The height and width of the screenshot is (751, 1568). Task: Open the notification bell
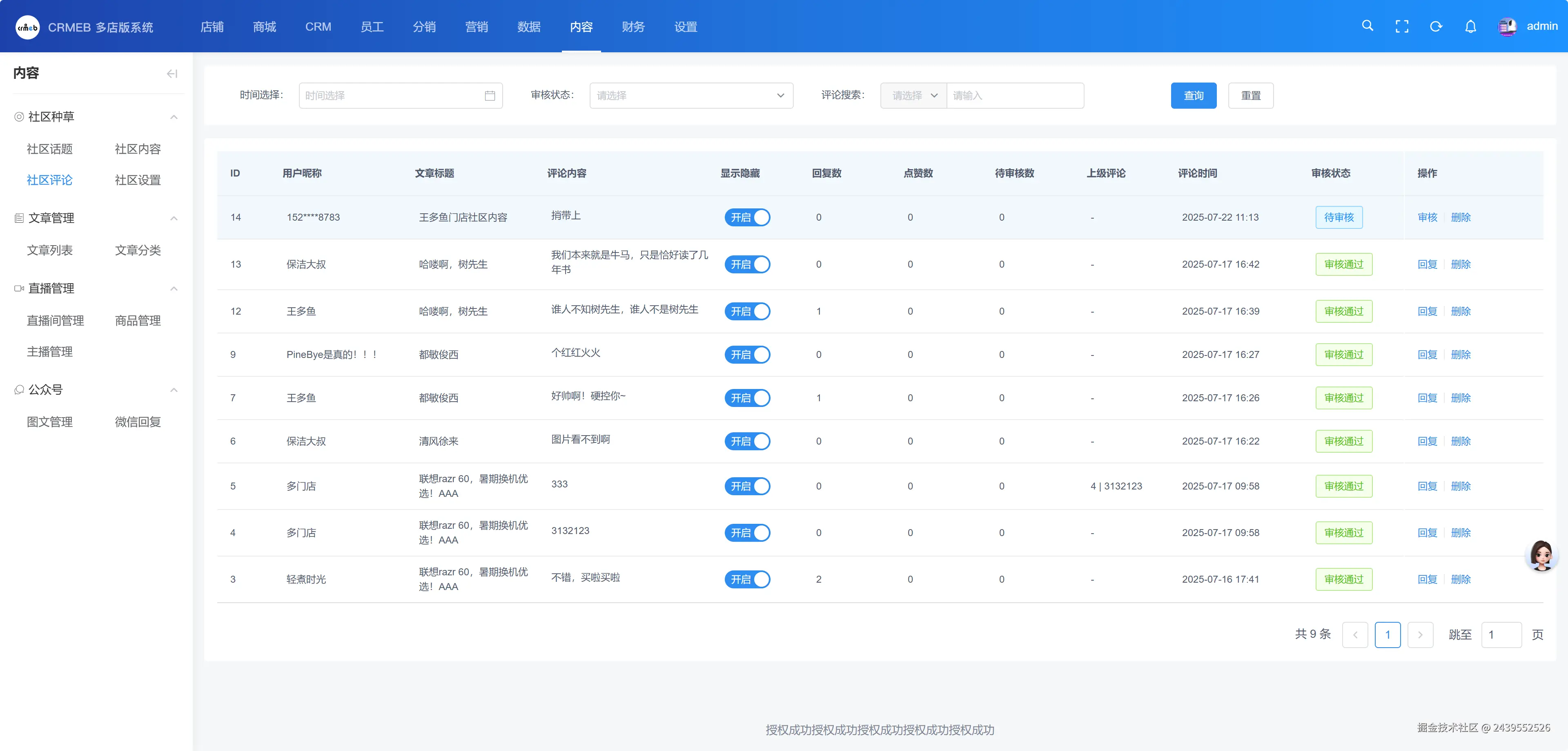[x=1470, y=26]
